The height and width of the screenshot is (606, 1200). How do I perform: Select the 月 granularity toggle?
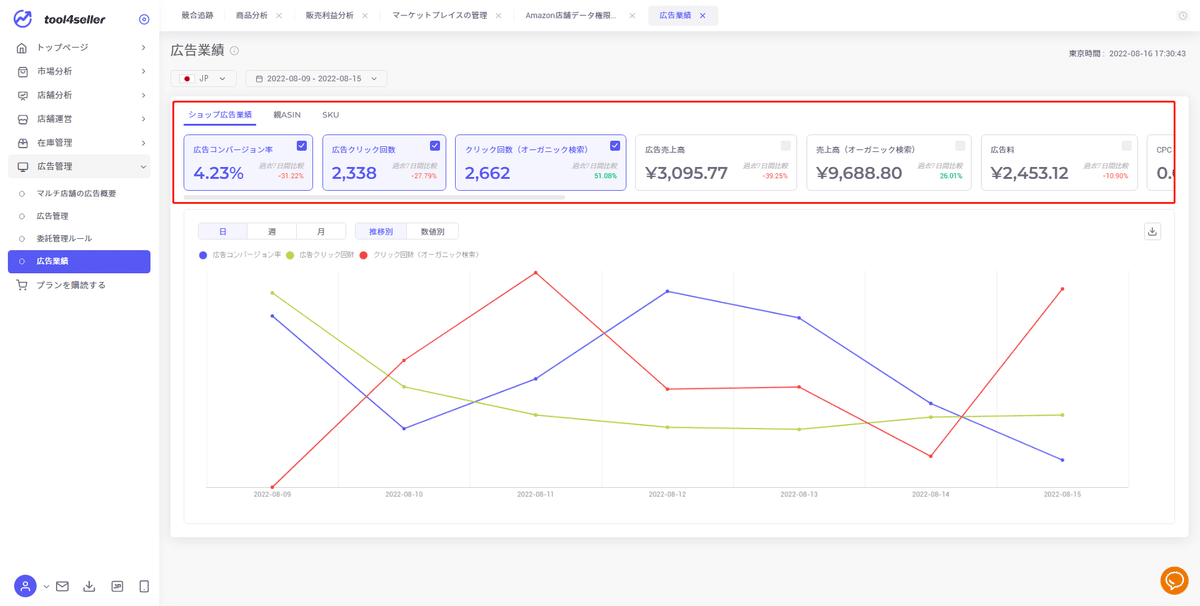coord(321,231)
